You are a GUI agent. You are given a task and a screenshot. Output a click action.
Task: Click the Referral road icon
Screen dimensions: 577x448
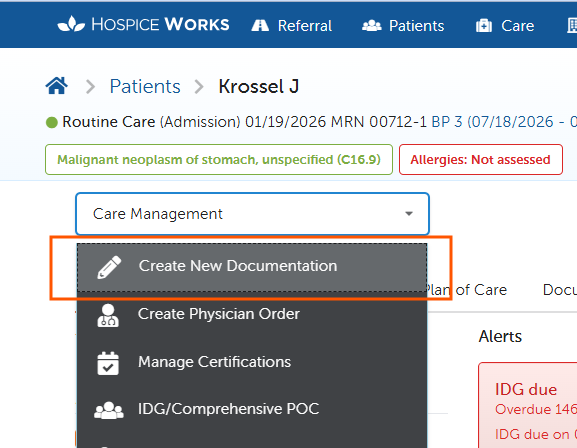(260, 25)
